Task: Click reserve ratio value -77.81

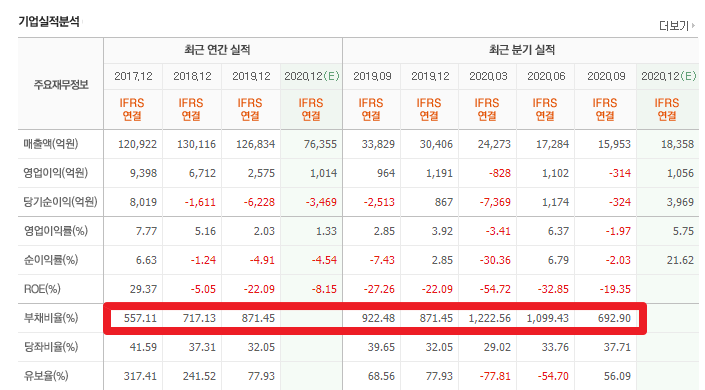Action: (x=495, y=376)
